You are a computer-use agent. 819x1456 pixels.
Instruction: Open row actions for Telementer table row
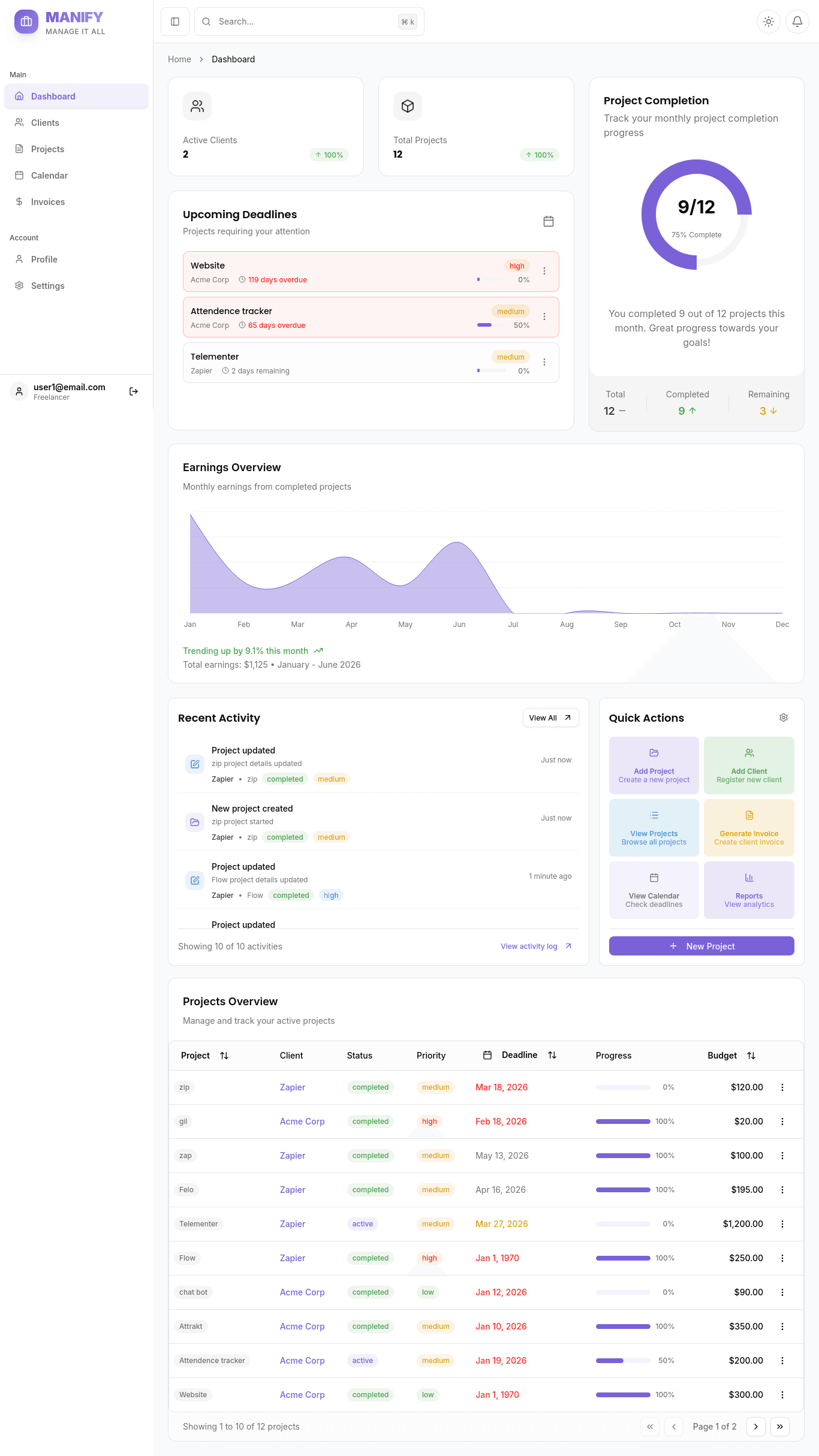(x=782, y=1224)
